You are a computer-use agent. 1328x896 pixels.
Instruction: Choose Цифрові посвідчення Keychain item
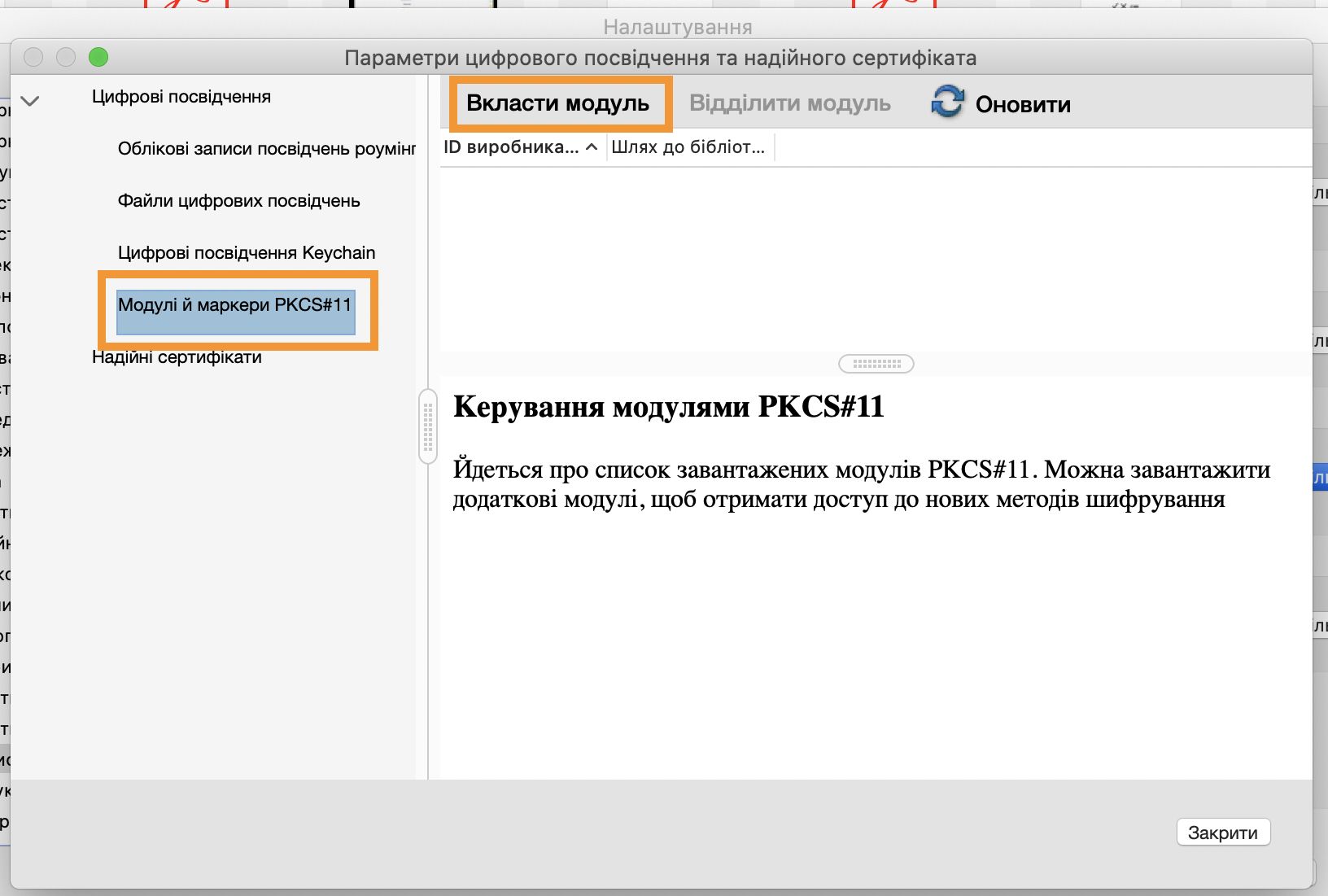pos(247,253)
